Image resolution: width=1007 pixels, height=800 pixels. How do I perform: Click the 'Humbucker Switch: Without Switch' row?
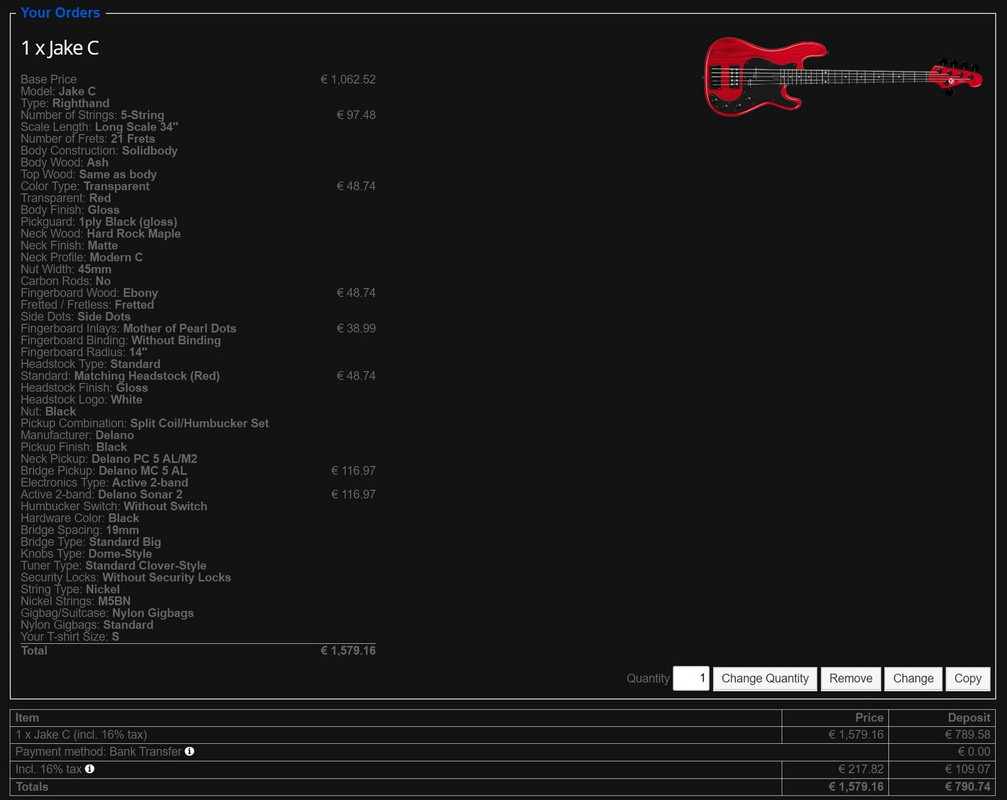114,507
